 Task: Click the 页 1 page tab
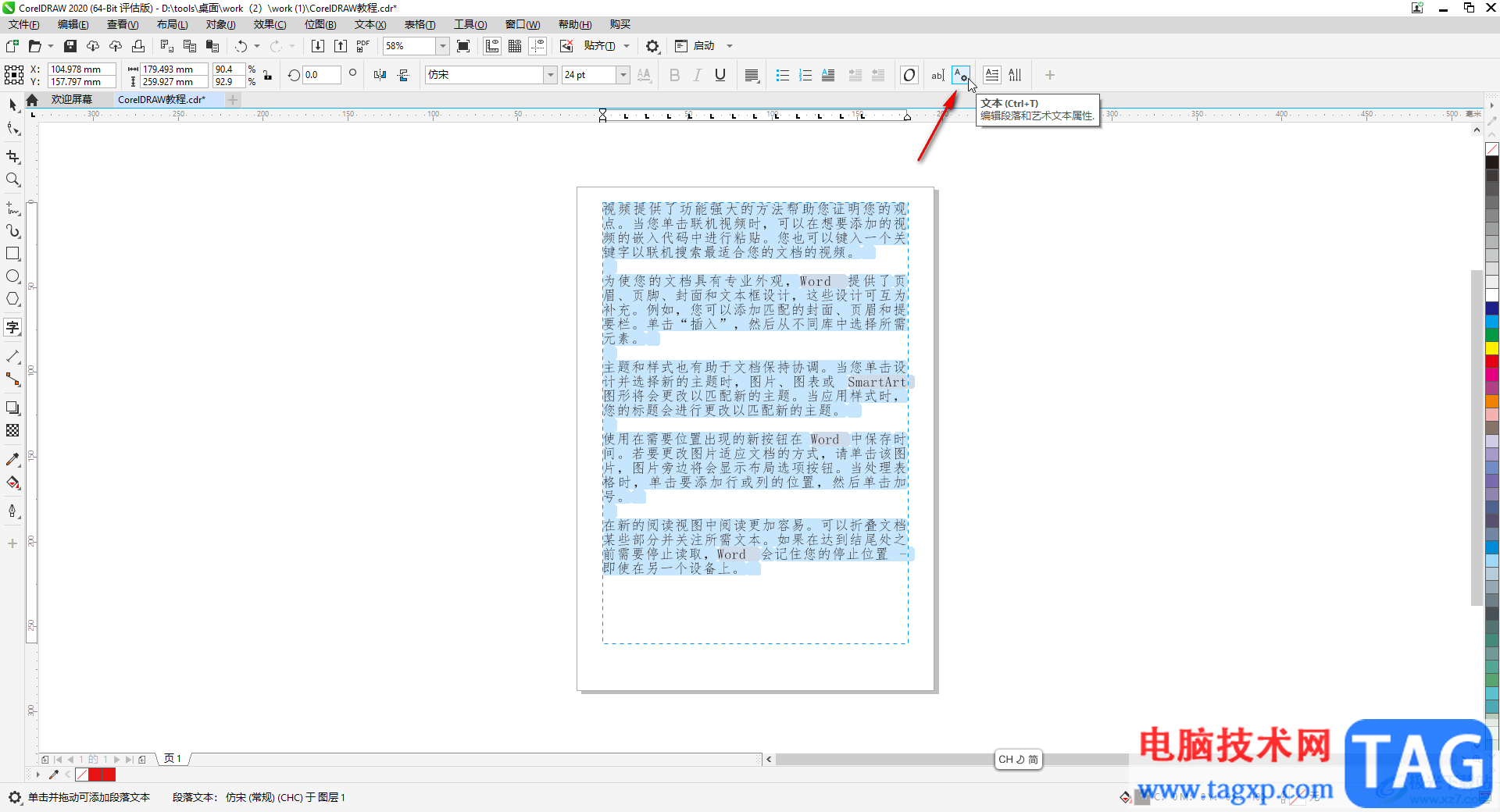(x=173, y=759)
